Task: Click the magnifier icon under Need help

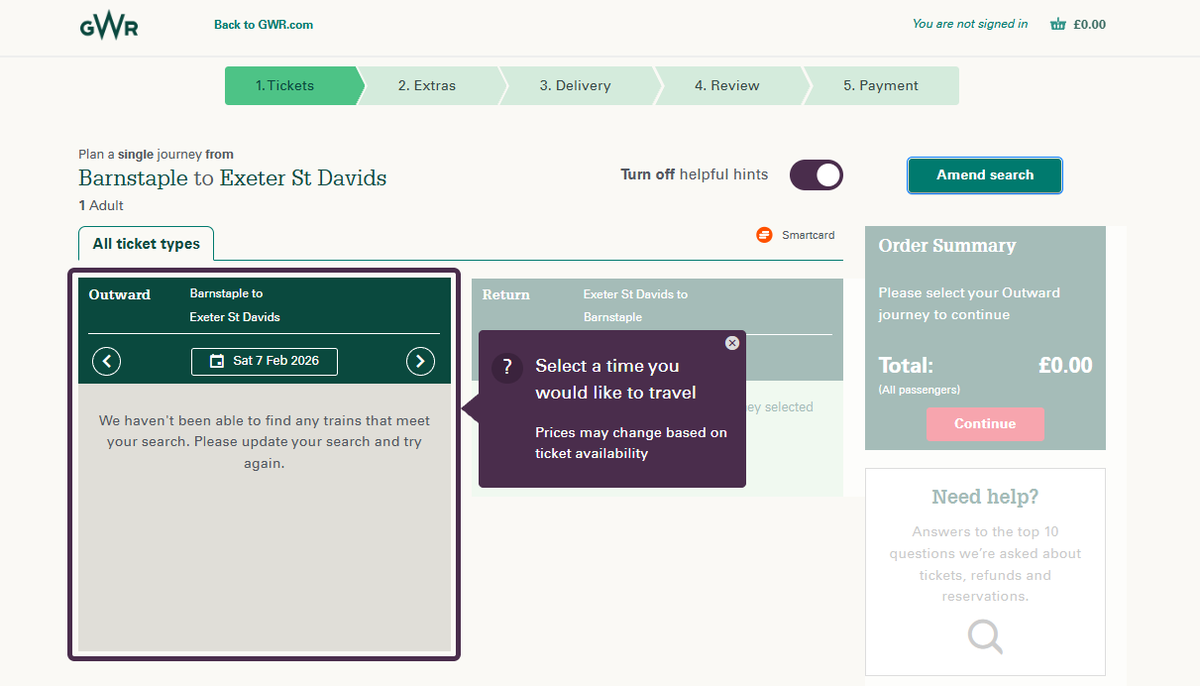Action: 985,636
